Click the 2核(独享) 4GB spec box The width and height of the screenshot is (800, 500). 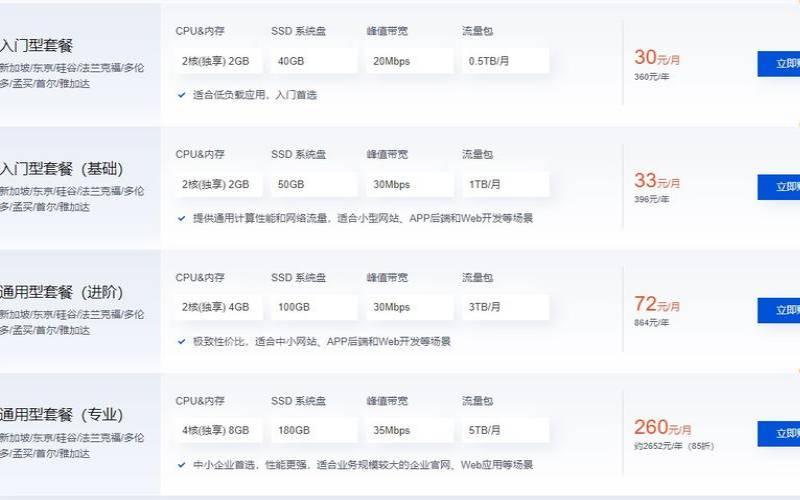tap(219, 307)
